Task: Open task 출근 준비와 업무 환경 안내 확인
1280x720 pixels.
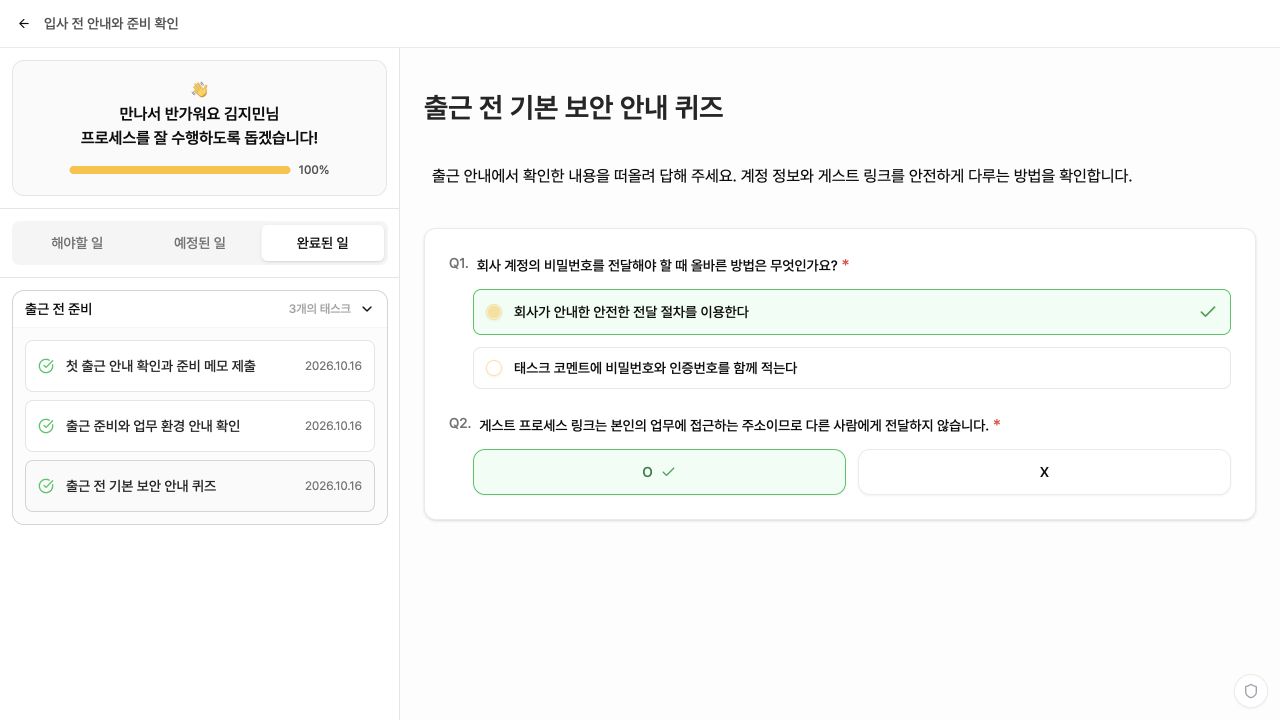Action: (200, 426)
